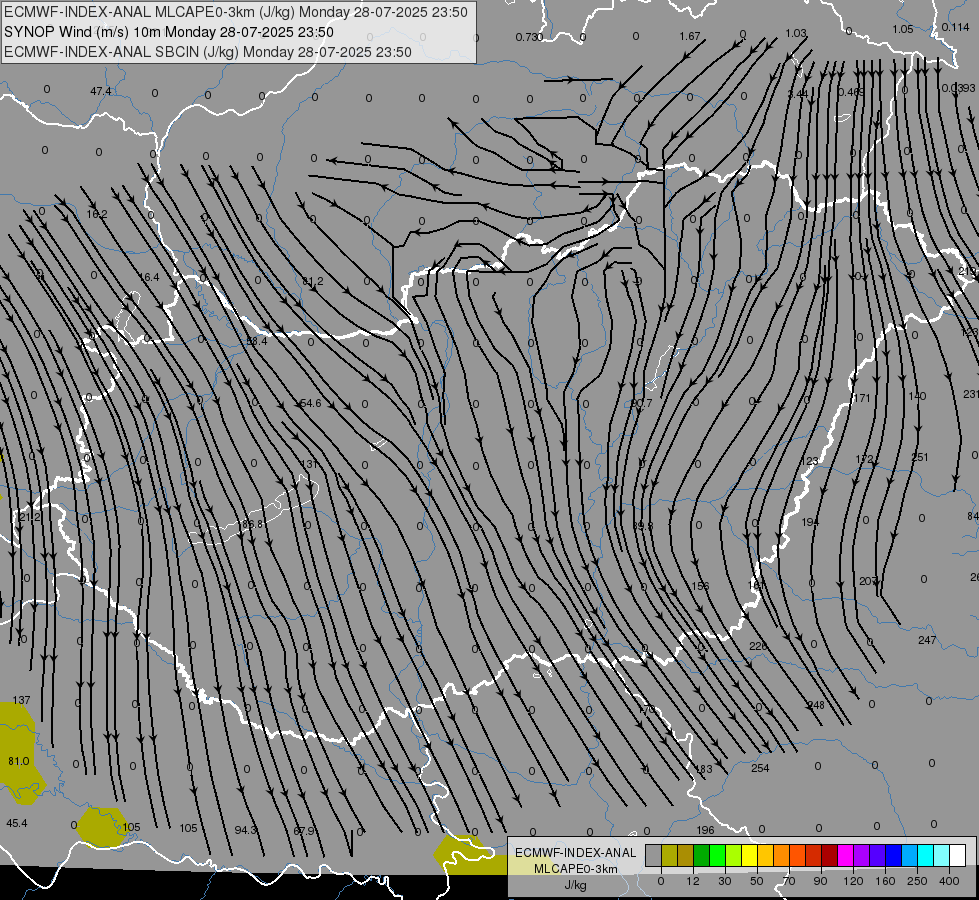979x900 pixels.
Task: Click the map value 0.469
Action: click(852, 92)
